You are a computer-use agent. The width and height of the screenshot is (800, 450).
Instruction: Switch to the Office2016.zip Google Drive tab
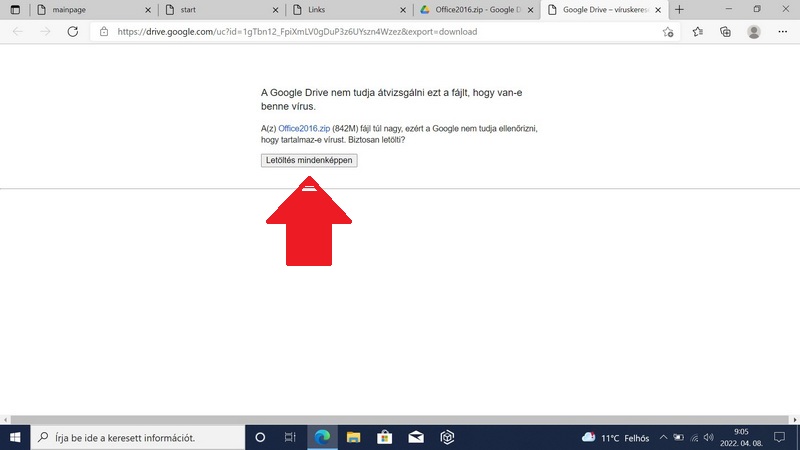pyautogui.click(x=478, y=10)
